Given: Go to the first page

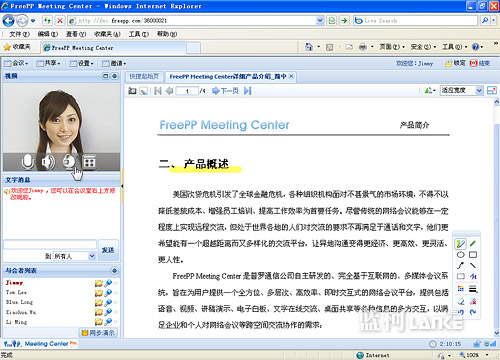Looking at the screenshot, I should click(x=158, y=91).
